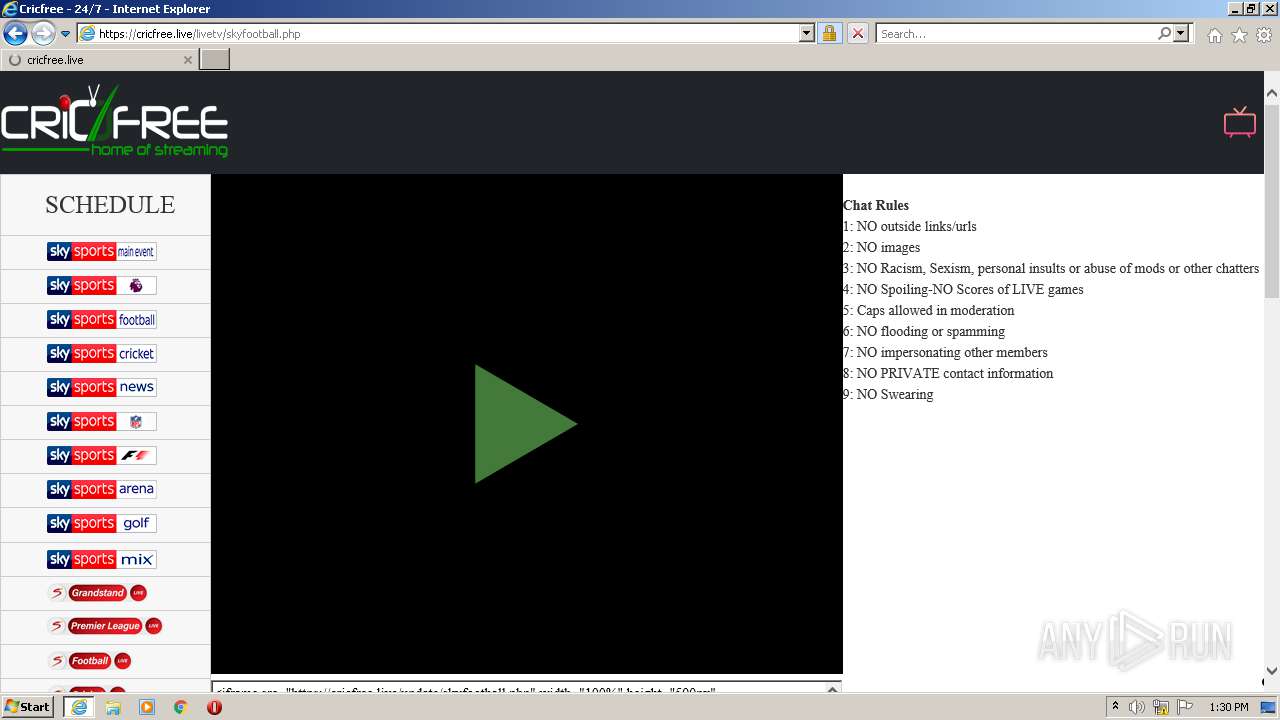Click 'NO PRIVATE contact information' rule text
This screenshot has height=720, width=1280.
tap(955, 373)
